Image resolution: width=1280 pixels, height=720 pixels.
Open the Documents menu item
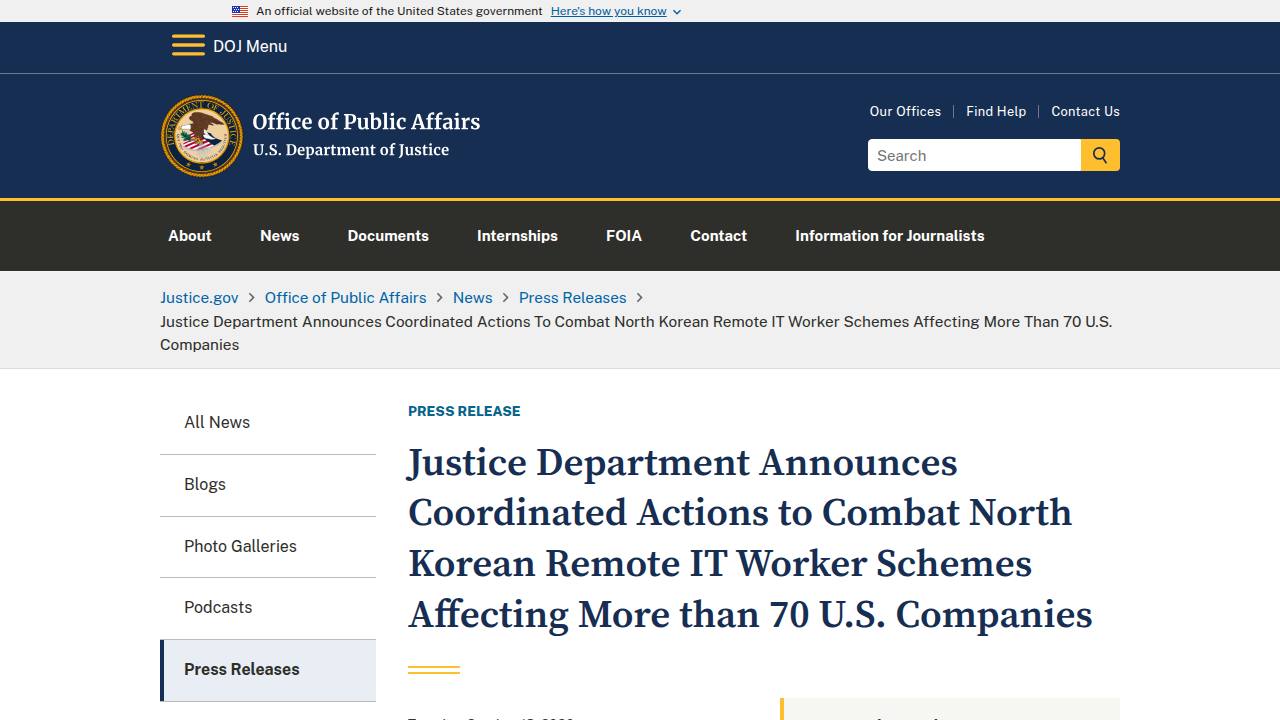pyautogui.click(x=388, y=236)
